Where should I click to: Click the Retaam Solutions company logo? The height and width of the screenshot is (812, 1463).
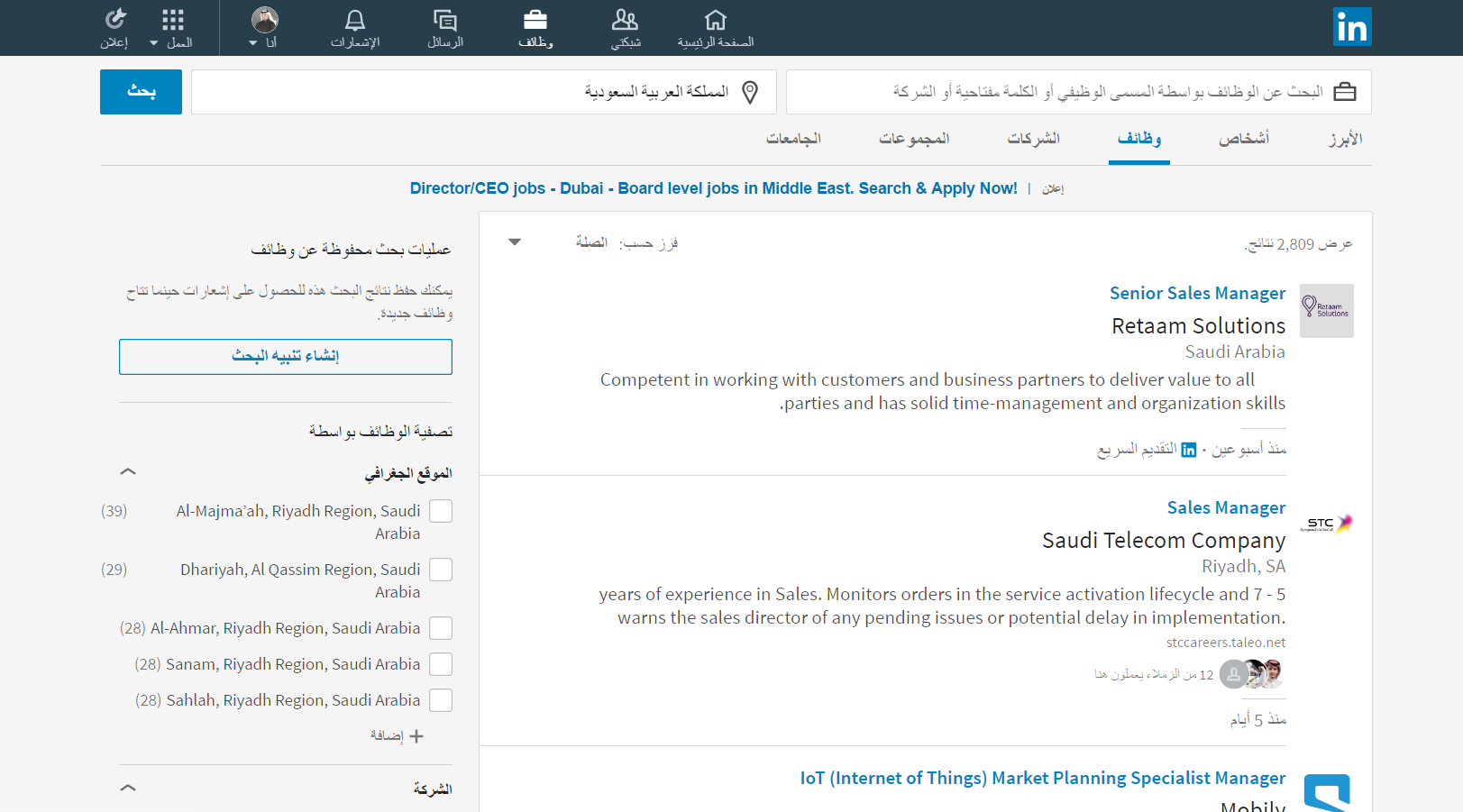[1327, 311]
